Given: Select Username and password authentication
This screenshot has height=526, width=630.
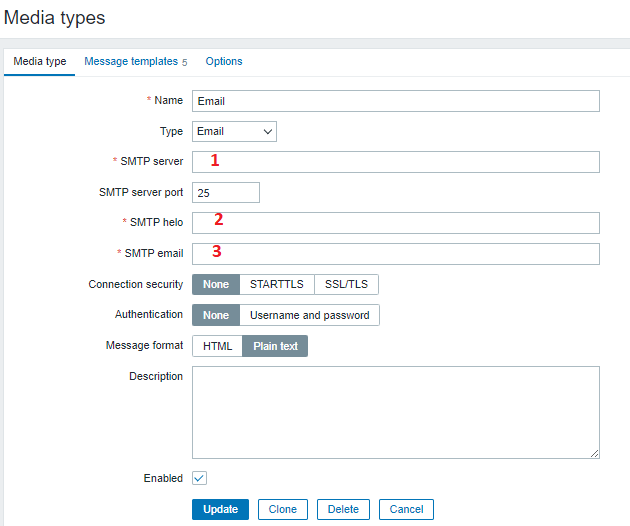Looking at the screenshot, I should point(309,315).
